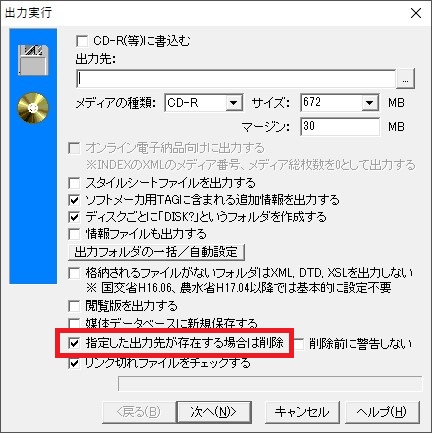The height and width of the screenshot is (433, 432).
Task: Check 閲覧版を出力する option
Action: click(x=74, y=306)
